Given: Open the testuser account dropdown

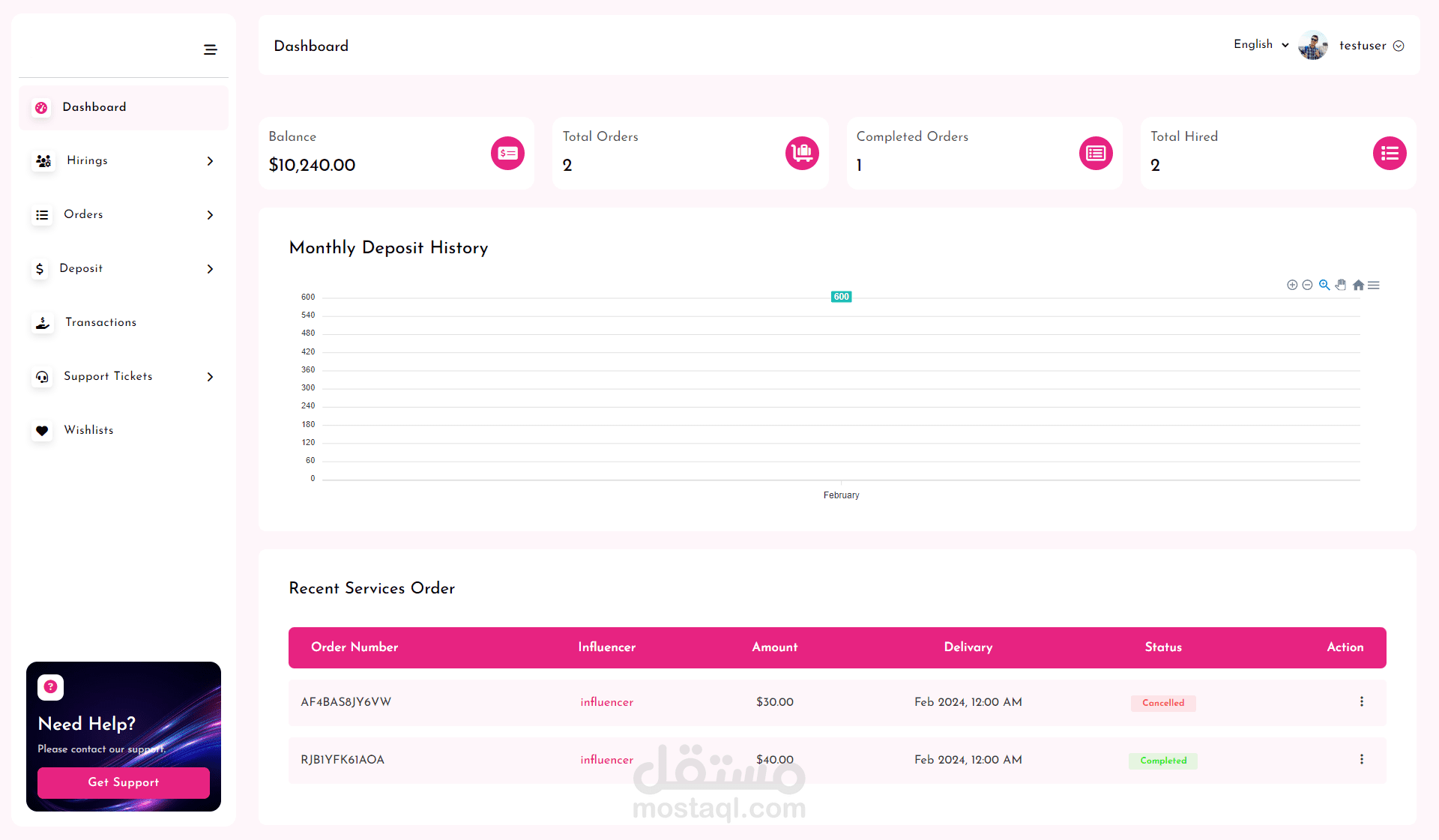Looking at the screenshot, I should 1371,46.
